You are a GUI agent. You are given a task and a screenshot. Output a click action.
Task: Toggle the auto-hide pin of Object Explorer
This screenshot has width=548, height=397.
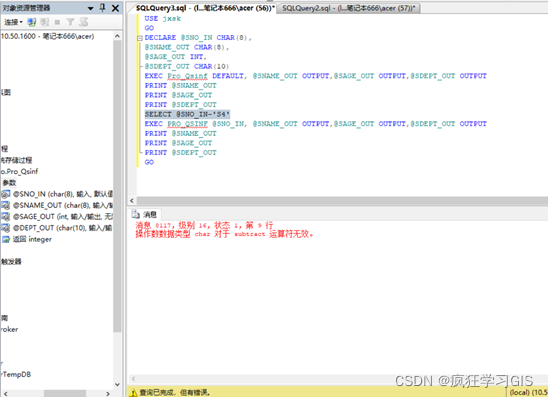(x=102, y=8)
